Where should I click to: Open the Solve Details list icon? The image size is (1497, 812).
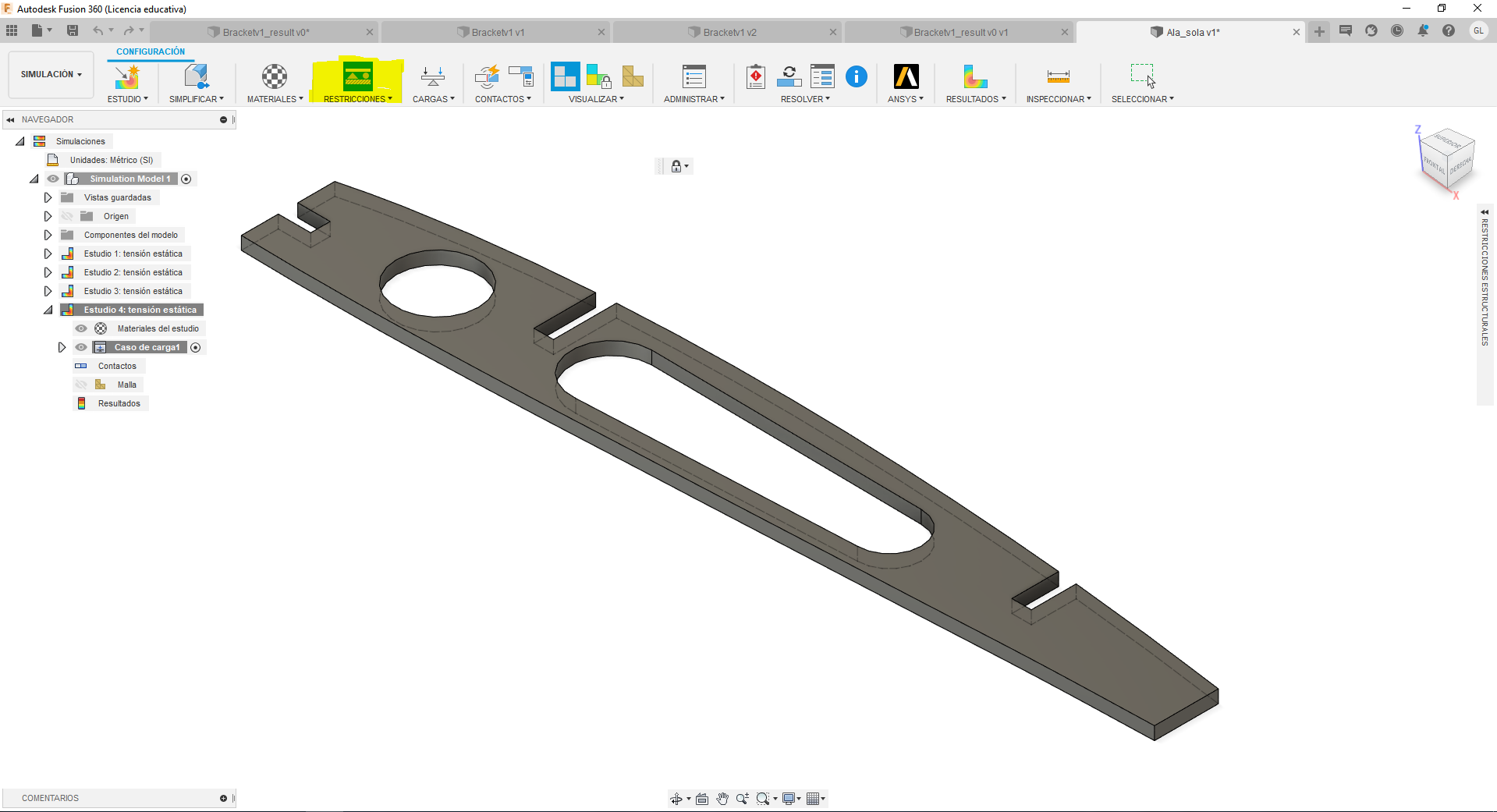(822, 76)
